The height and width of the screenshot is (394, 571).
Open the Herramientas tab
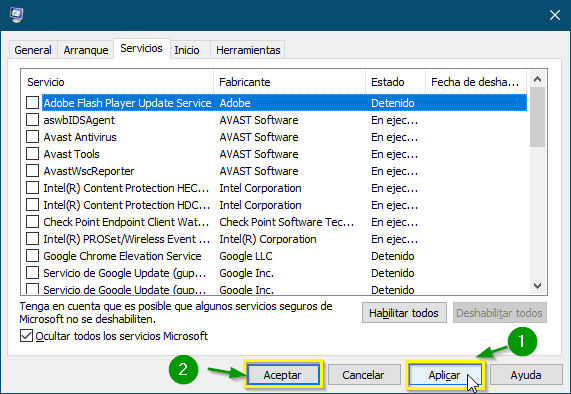coord(248,50)
